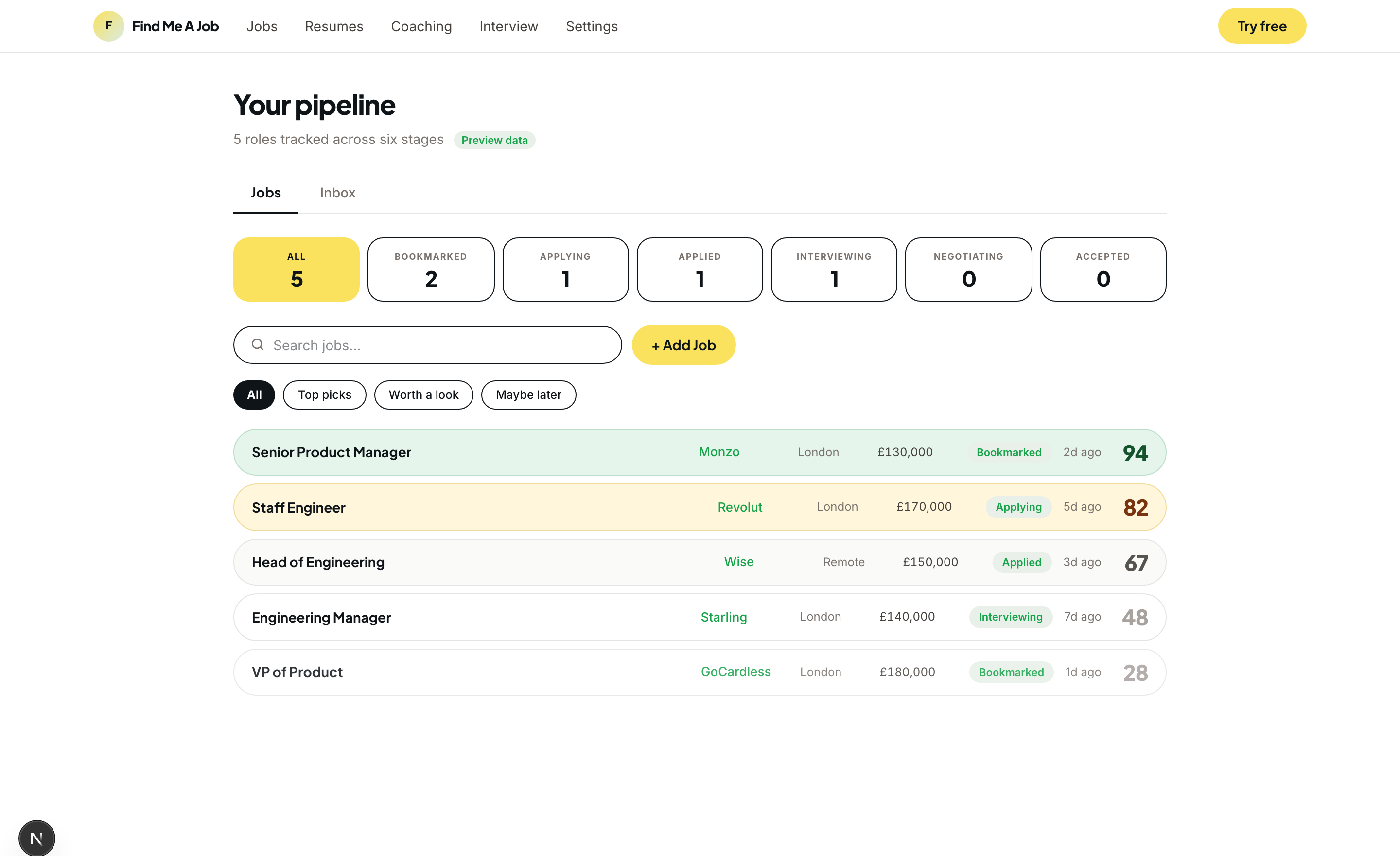
Task: Filter by the Applied stage card
Action: [x=700, y=269]
